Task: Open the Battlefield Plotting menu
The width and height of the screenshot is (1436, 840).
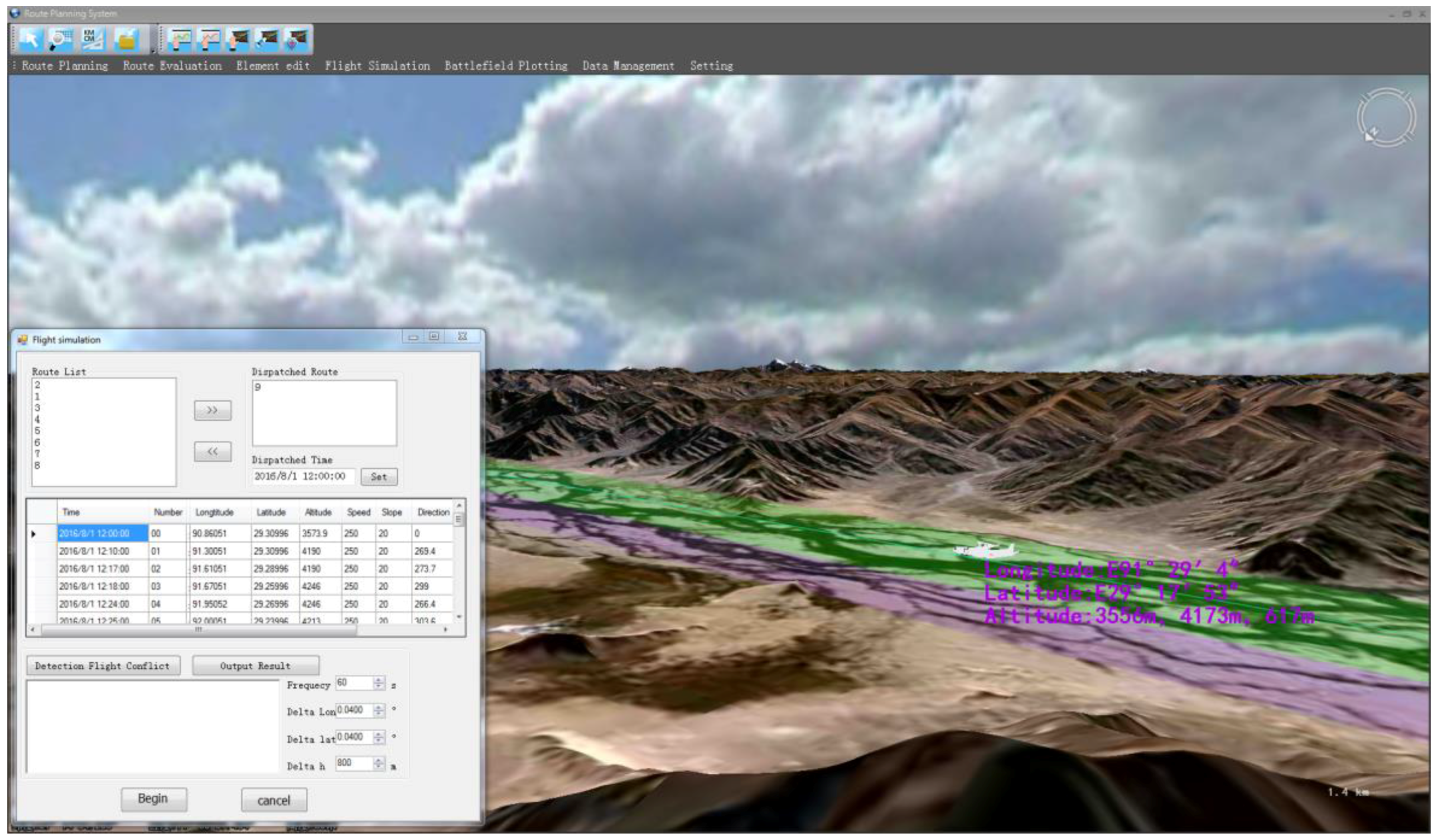Action: [506, 66]
